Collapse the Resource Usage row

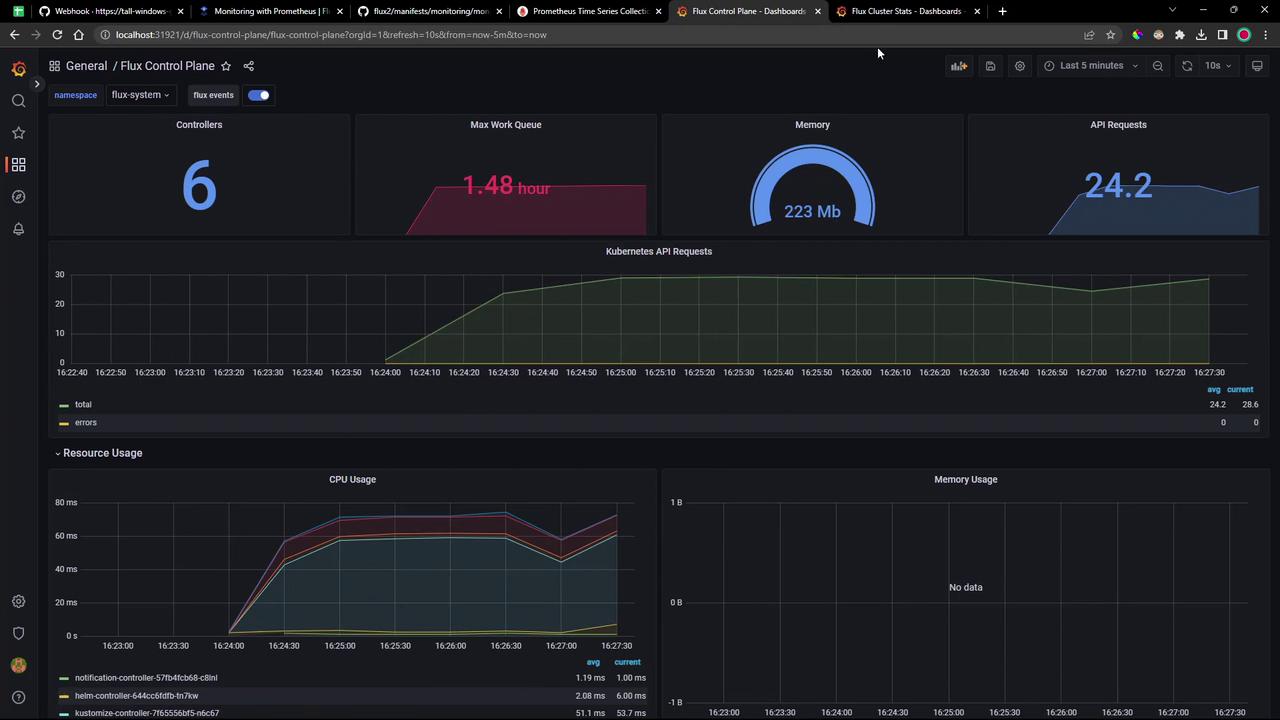101,453
